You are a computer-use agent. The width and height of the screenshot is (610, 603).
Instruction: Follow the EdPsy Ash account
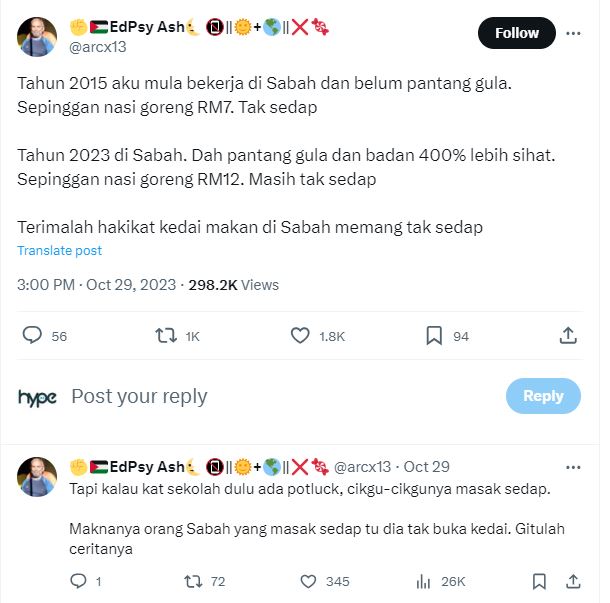(x=517, y=33)
